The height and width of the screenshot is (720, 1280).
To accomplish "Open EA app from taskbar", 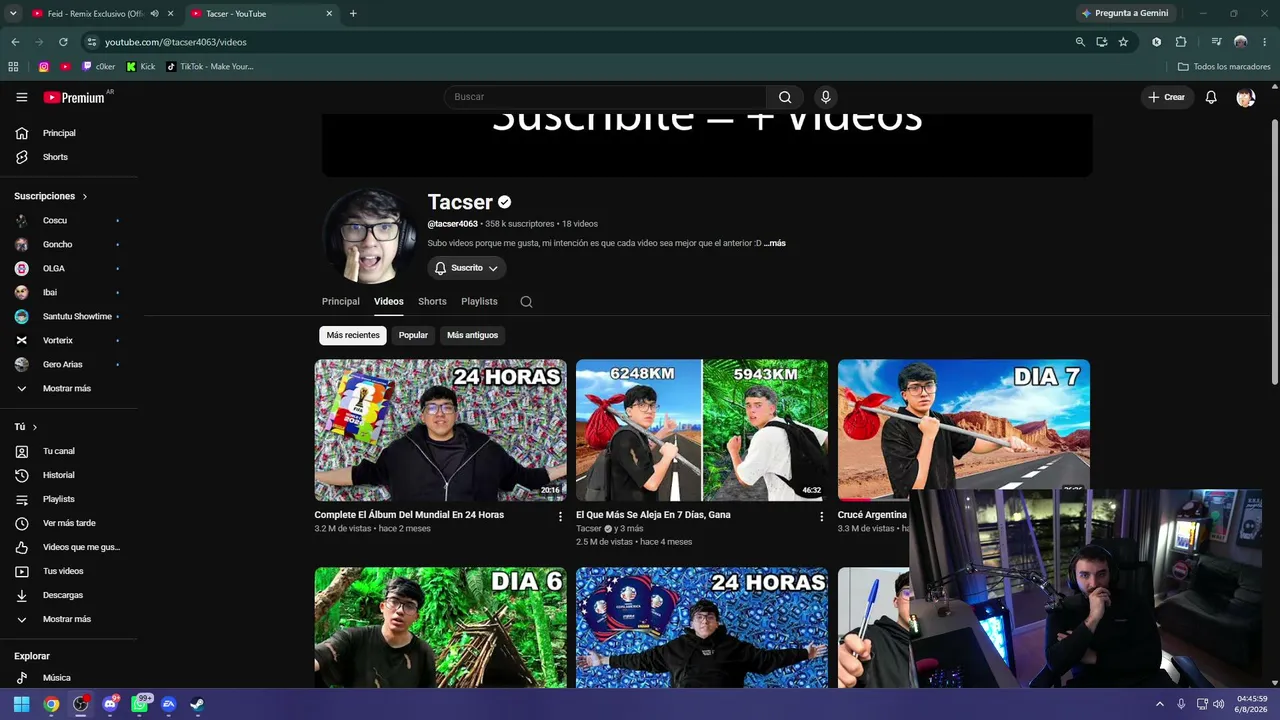I will coord(169,704).
